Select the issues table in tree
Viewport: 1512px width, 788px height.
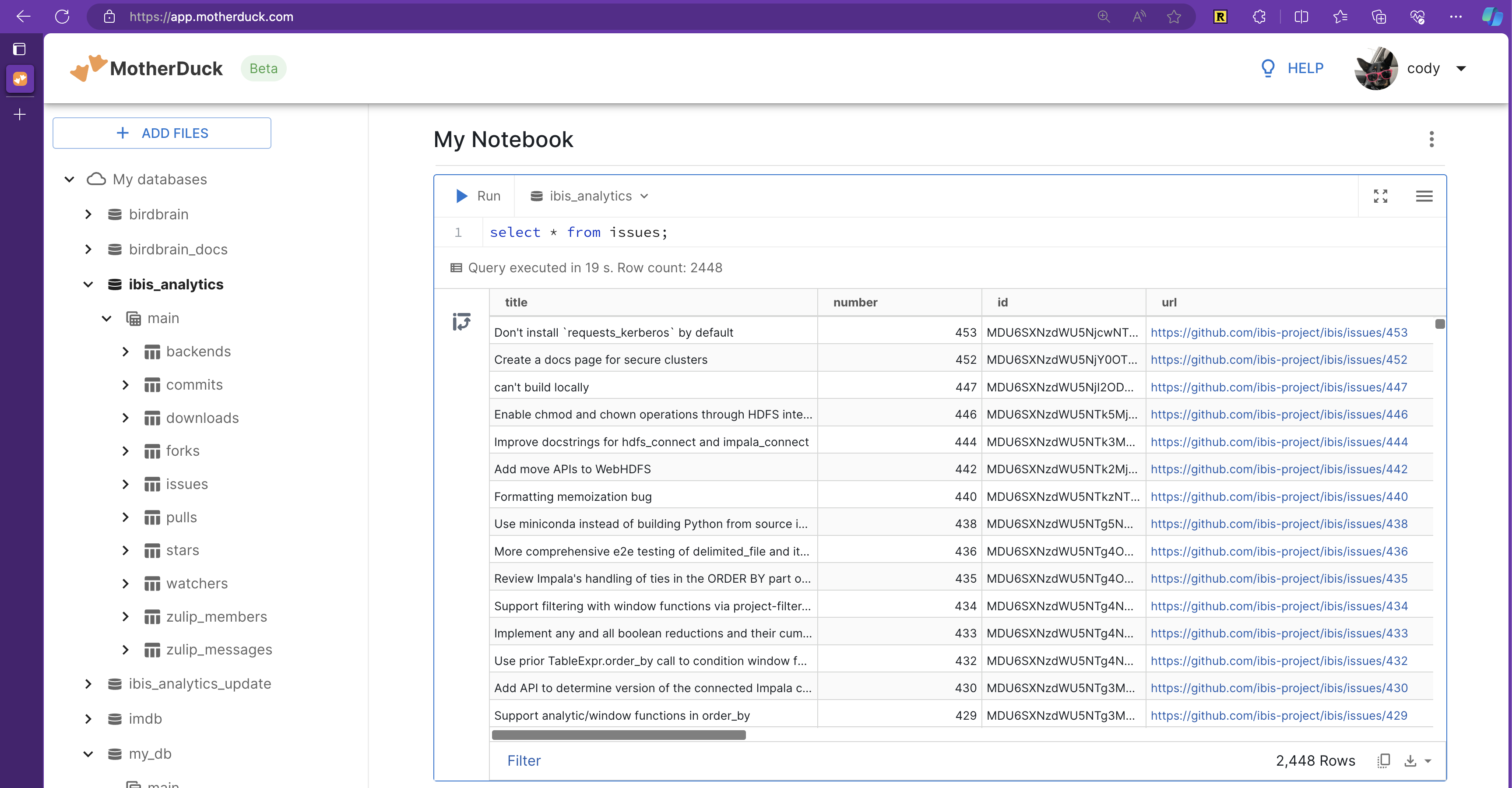coord(186,485)
